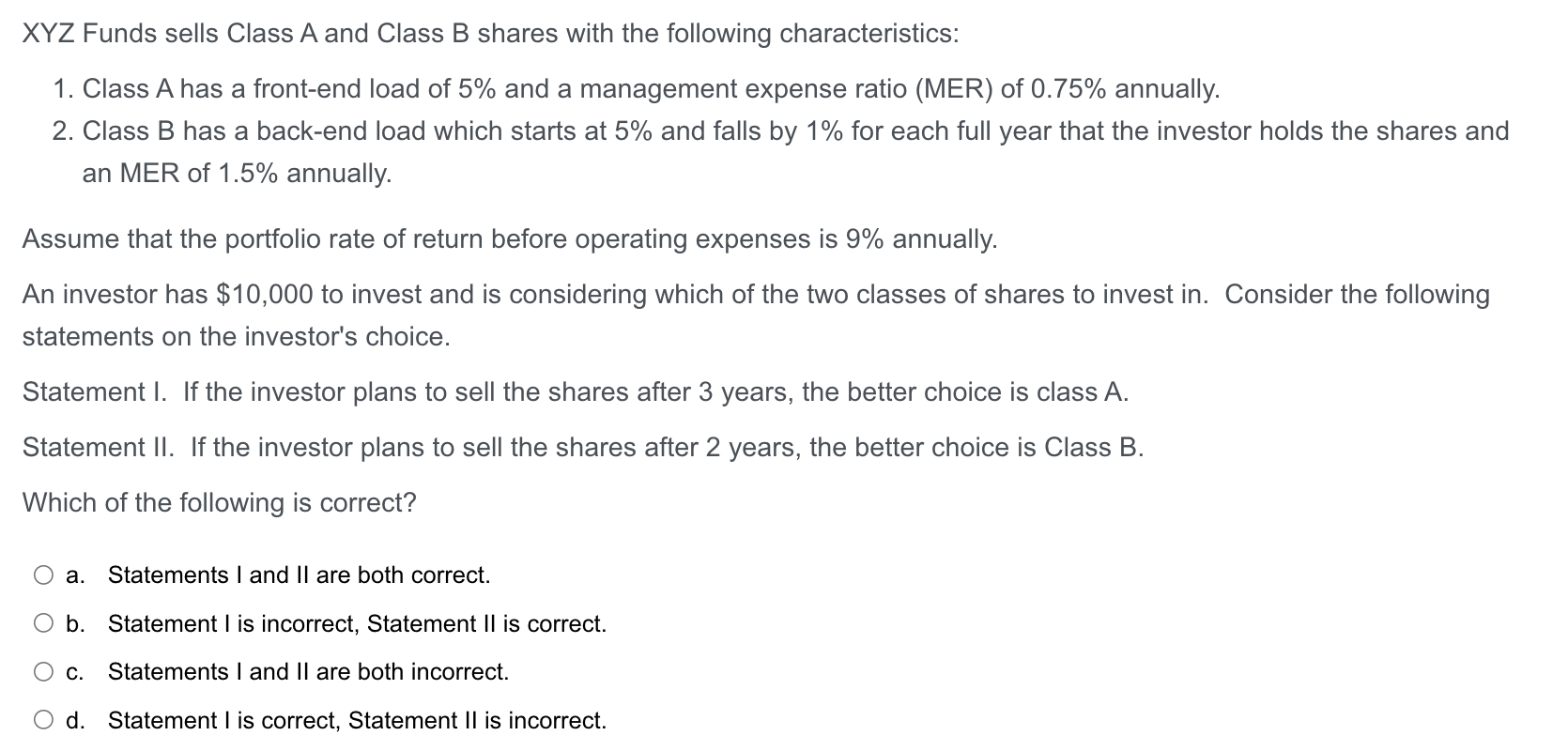
Task: Click the $10,000 investor paragraph
Action: tap(755, 294)
